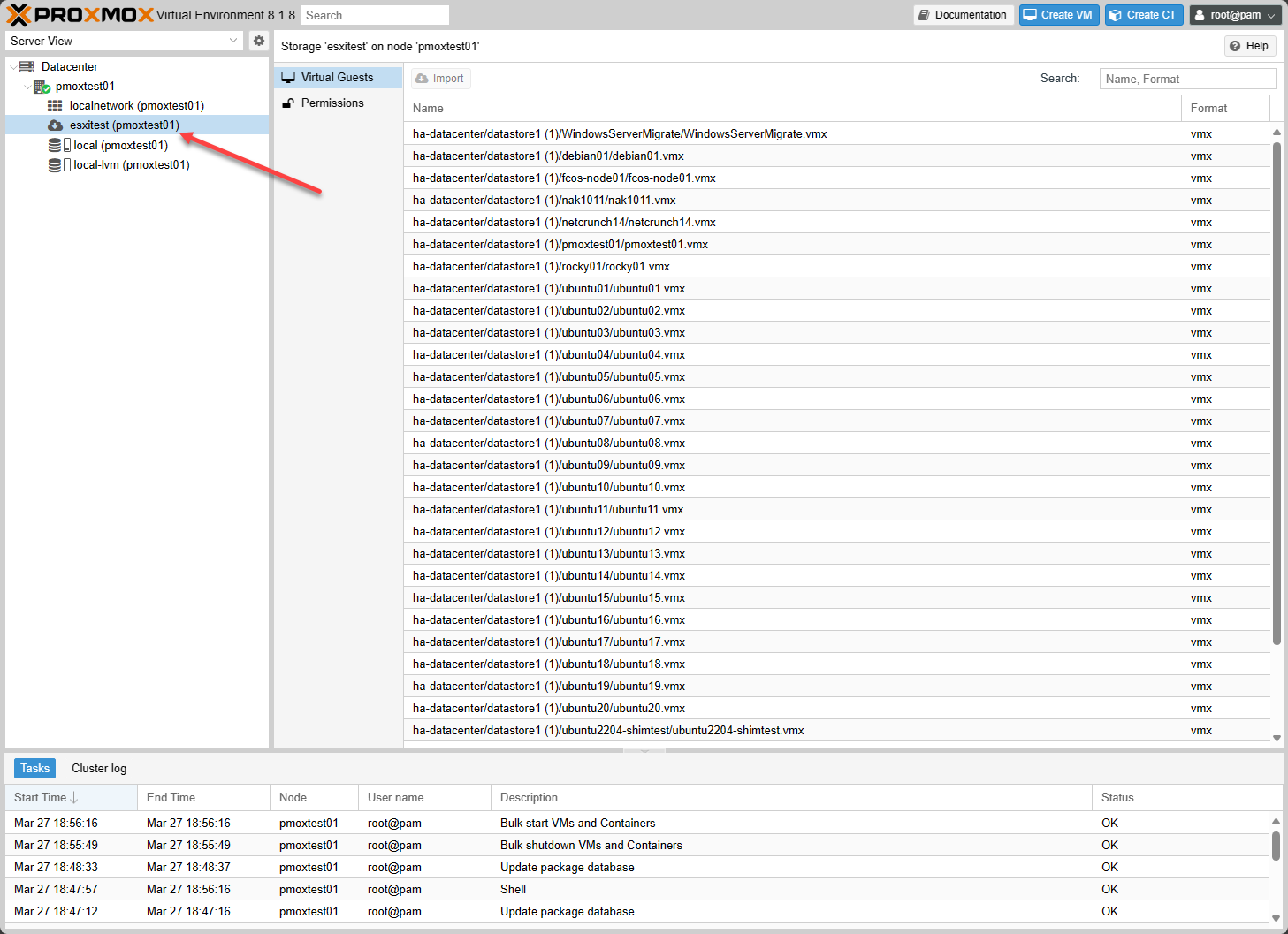Click the top Search input field
Screen dimensions: 1288x934
[375, 15]
